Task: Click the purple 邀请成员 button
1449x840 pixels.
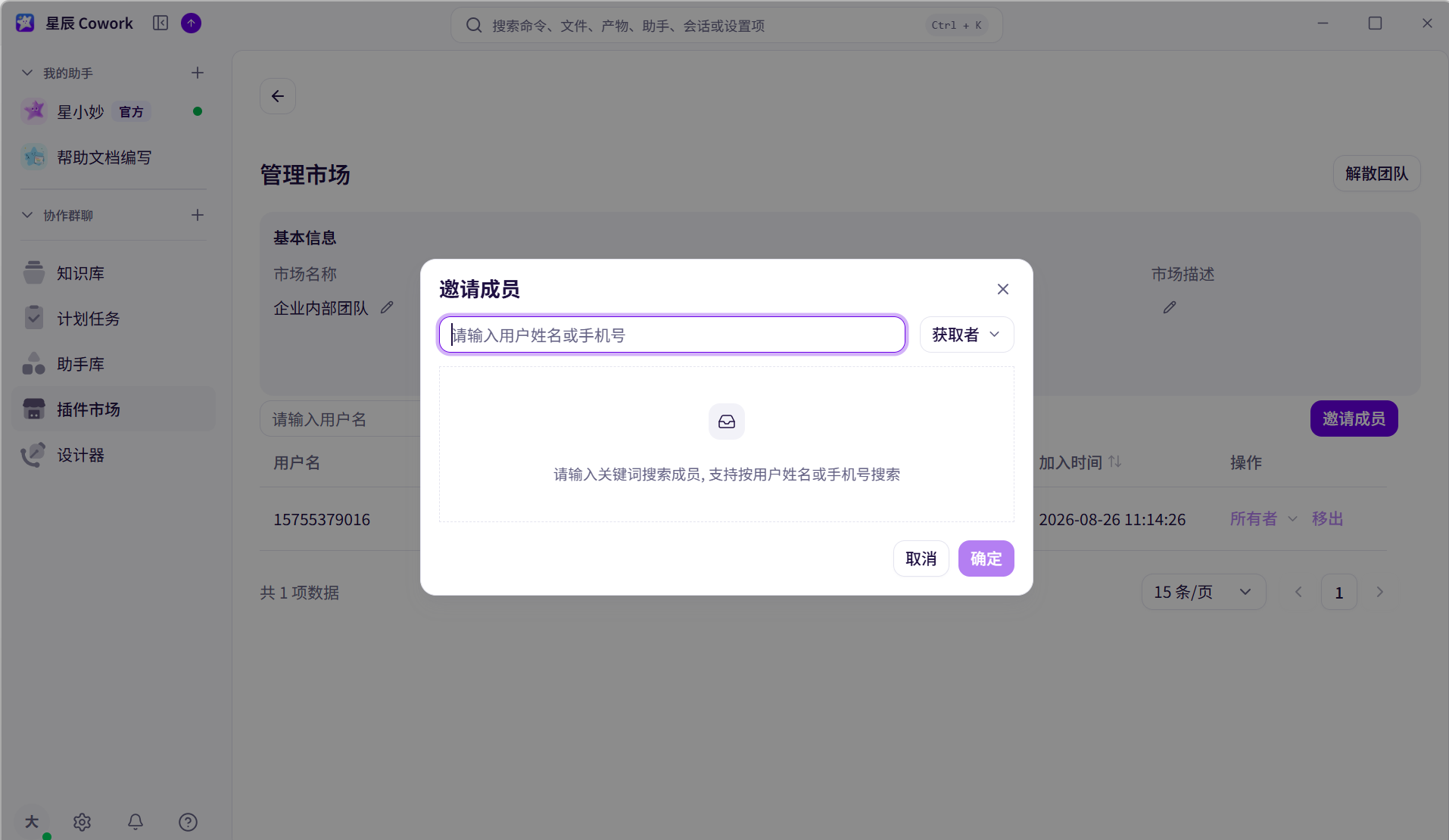Action: point(1354,418)
